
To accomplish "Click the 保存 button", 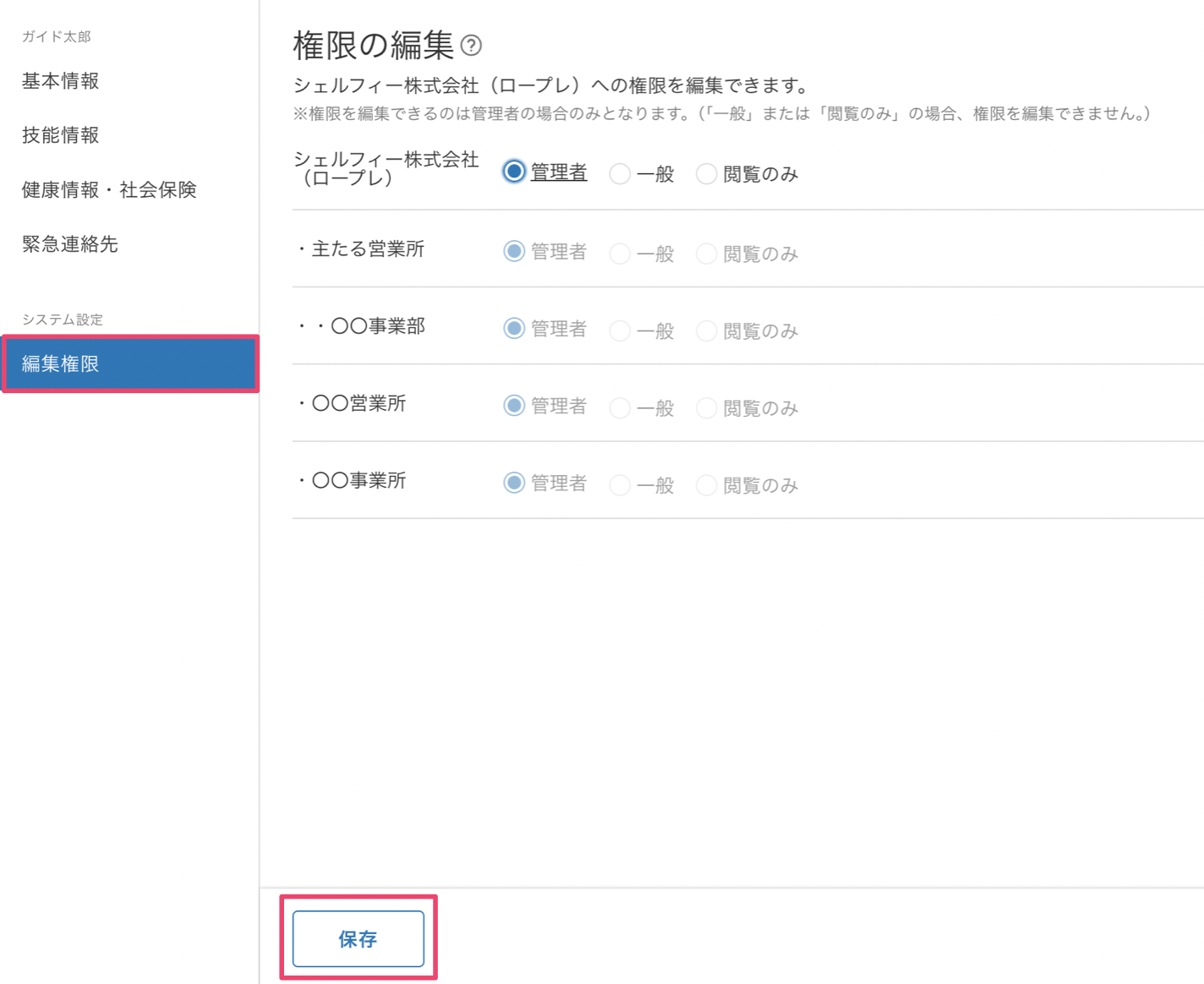I will (x=358, y=938).
